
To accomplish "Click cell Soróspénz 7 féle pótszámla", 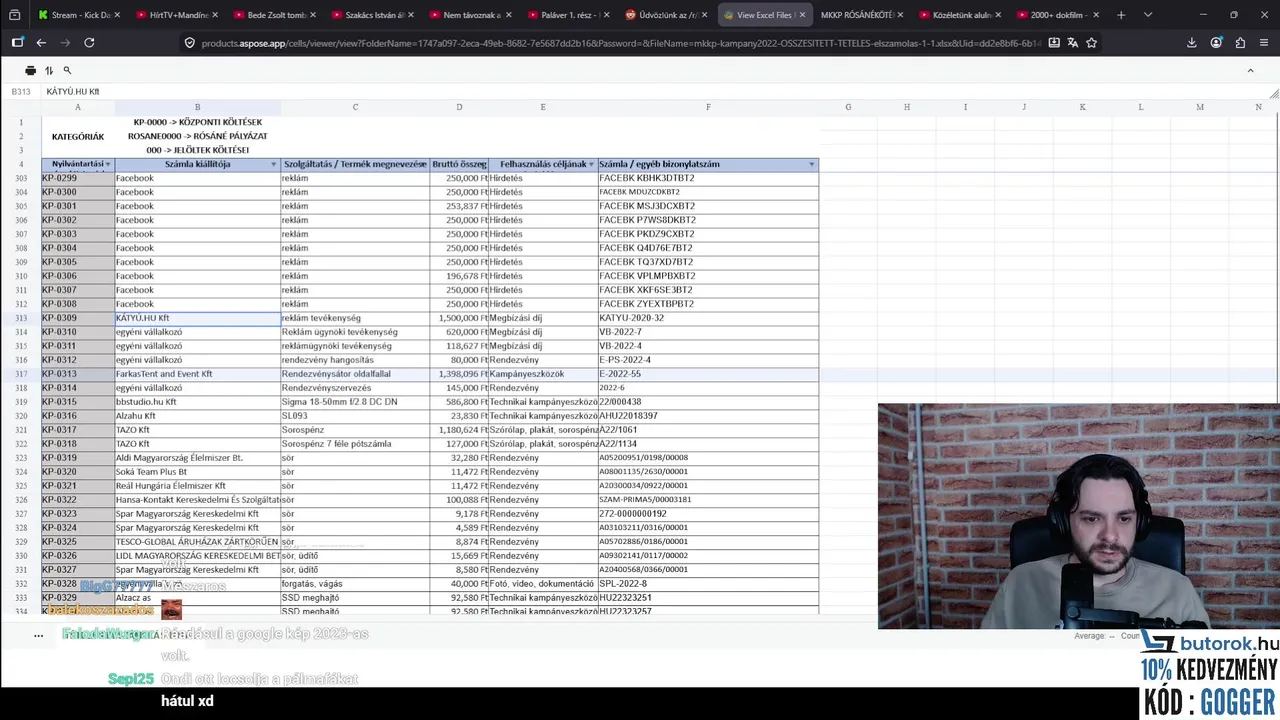I will (355, 444).
